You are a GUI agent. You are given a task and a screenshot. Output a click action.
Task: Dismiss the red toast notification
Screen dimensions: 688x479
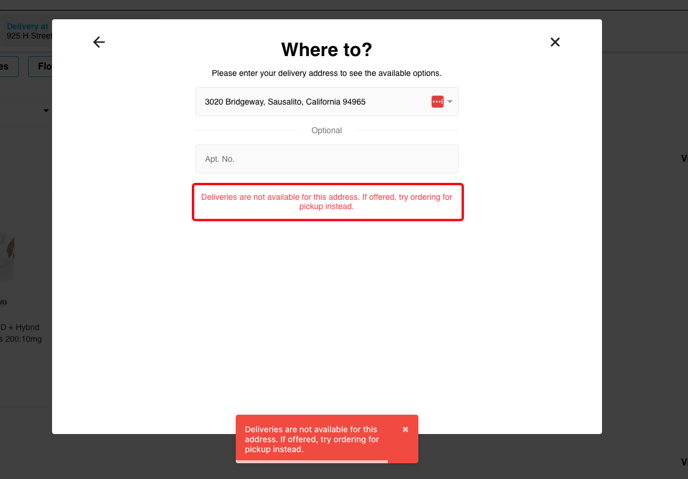point(405,429)
